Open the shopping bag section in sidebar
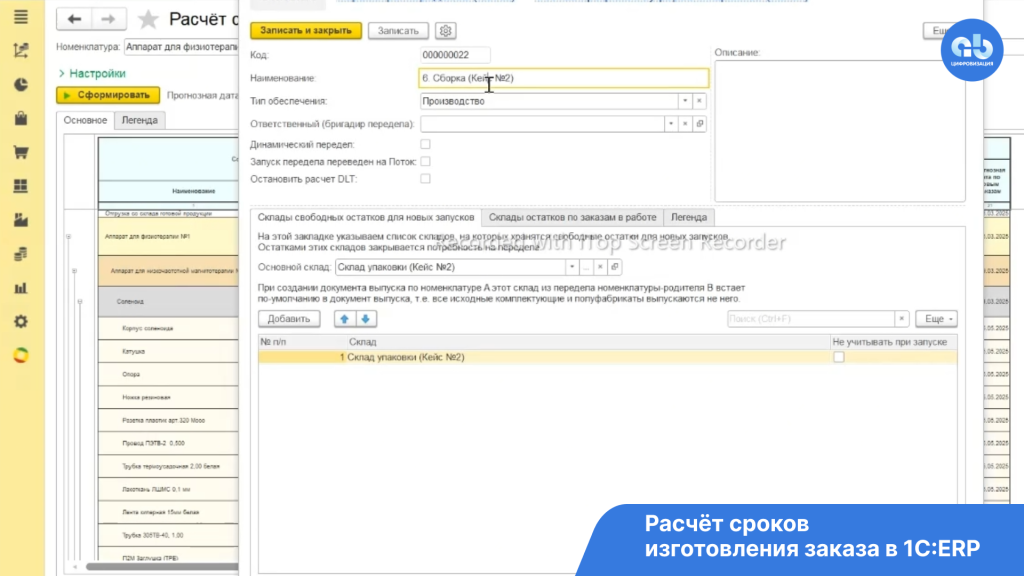Image resolution: width=1024 pixels, height=576 pixels. 21,118
